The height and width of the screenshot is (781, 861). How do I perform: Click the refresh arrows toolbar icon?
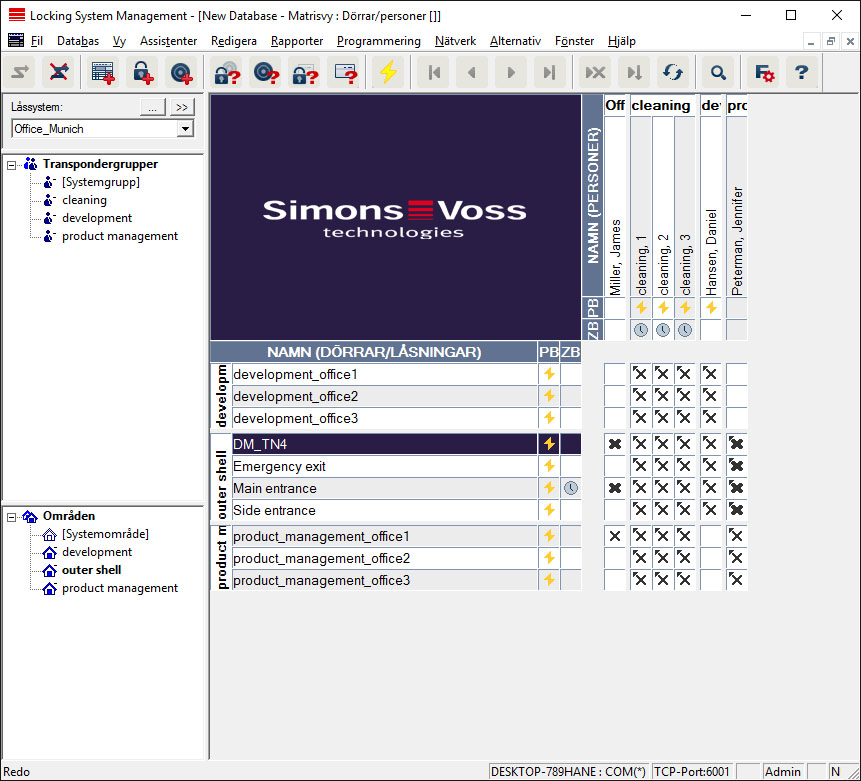[x=672, y=72]
